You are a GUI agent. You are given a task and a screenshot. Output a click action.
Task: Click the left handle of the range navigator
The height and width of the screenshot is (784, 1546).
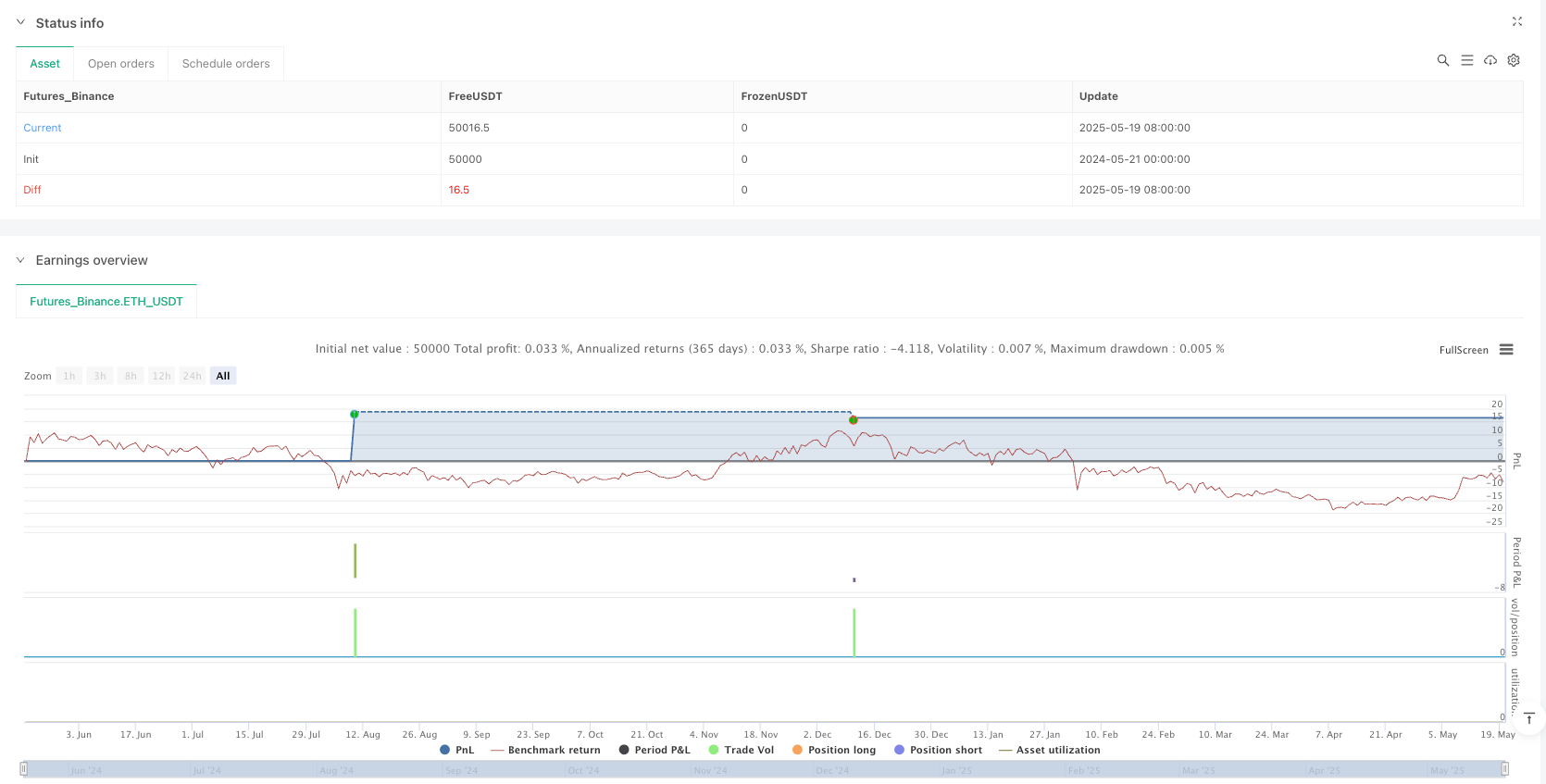(x=24, y=768)
